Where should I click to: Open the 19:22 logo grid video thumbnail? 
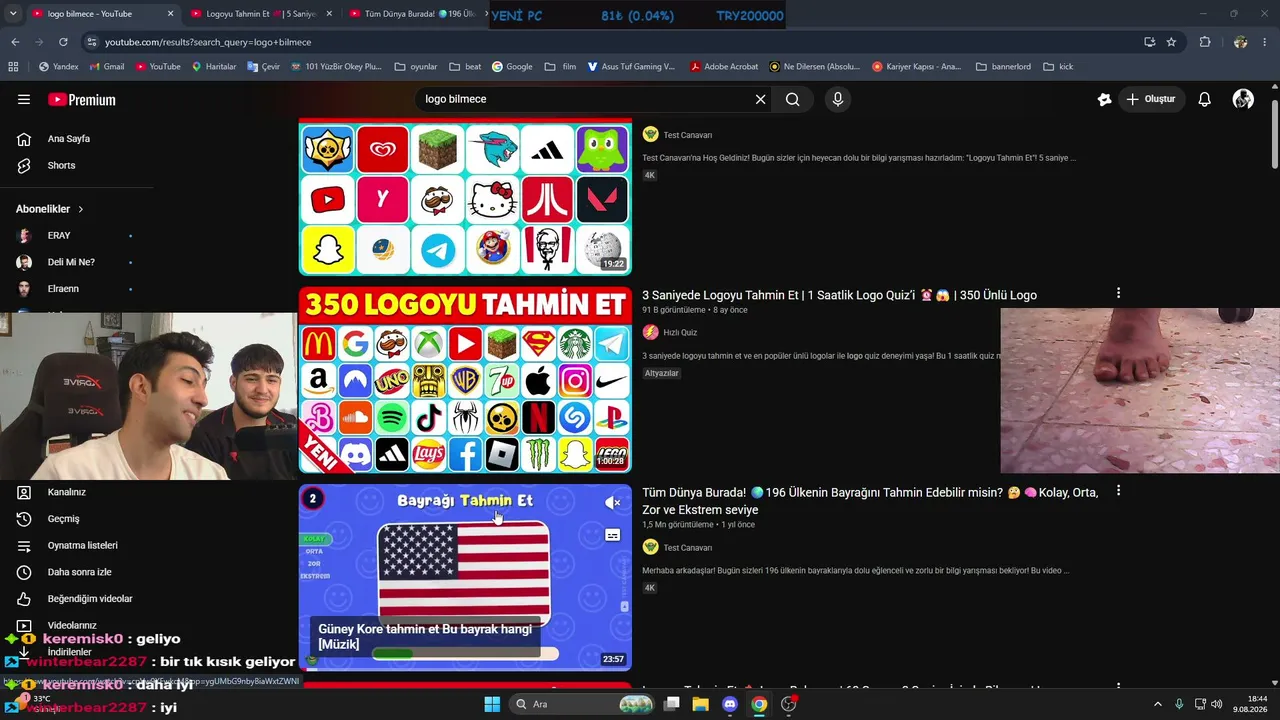coord(465,198)
